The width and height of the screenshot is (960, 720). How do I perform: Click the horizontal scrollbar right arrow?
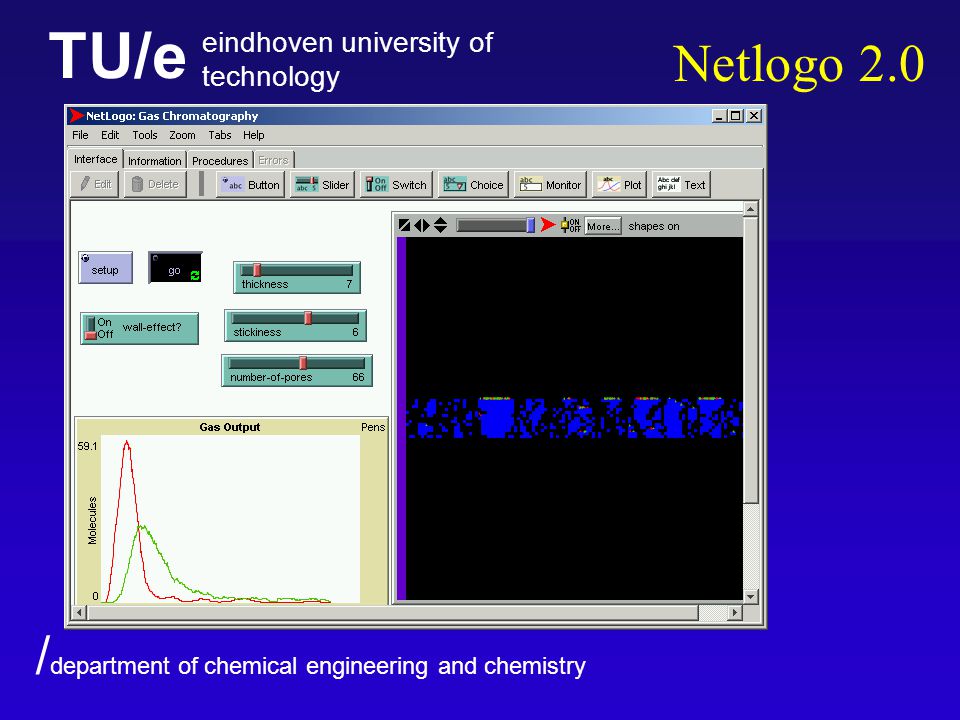pos(735,612)
